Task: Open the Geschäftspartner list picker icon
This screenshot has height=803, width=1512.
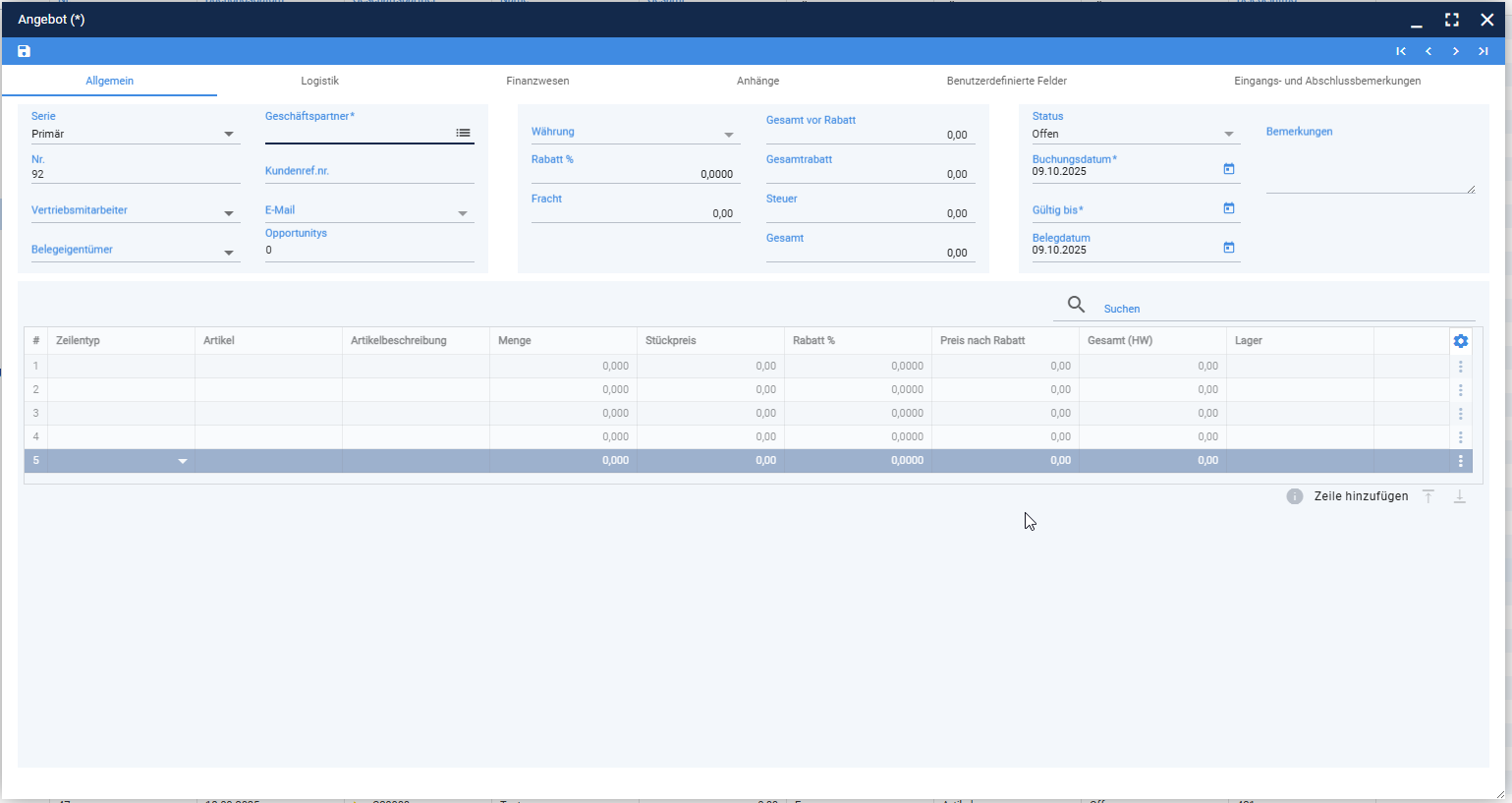Action: pos(463,133)
